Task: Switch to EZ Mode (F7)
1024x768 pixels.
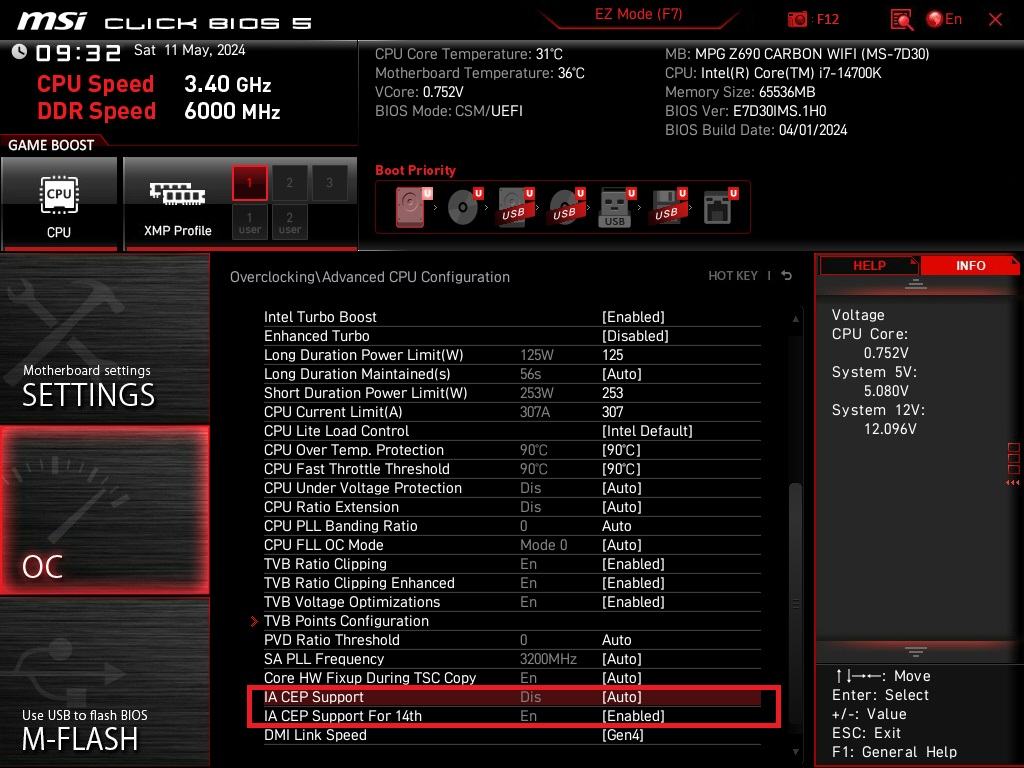Action: [x=638, y=15]
